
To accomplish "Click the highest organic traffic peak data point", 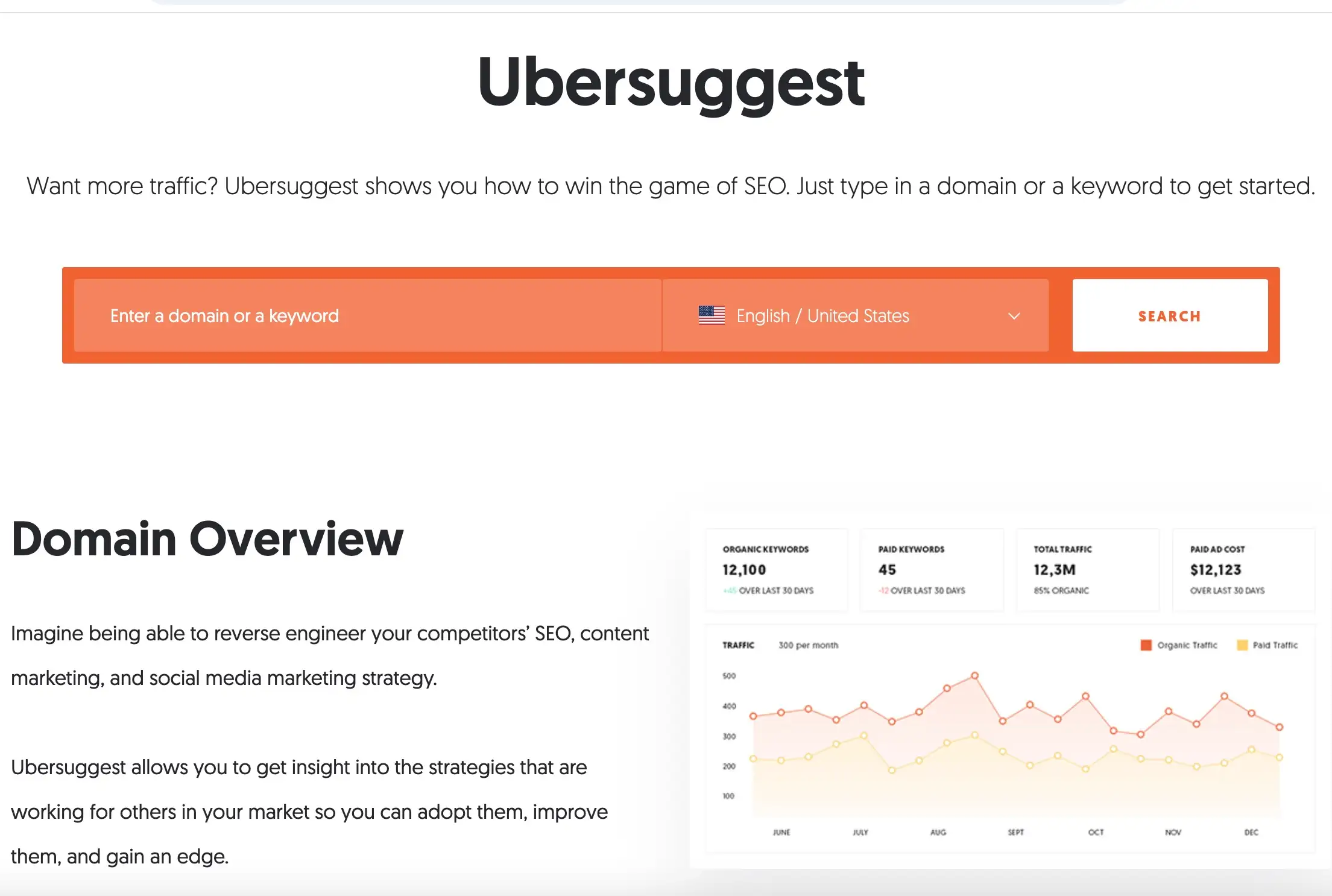I will (x=974, y=675).
